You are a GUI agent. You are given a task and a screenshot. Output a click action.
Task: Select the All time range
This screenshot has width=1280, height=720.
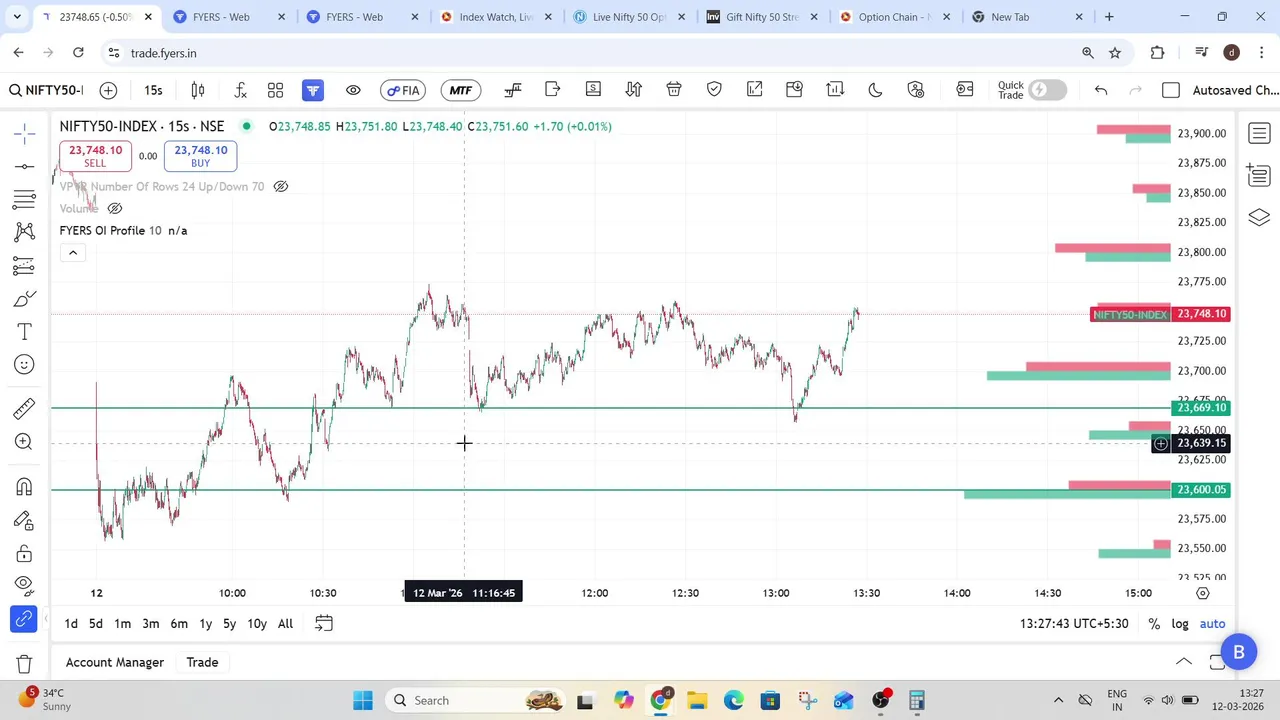click(285, 624)
